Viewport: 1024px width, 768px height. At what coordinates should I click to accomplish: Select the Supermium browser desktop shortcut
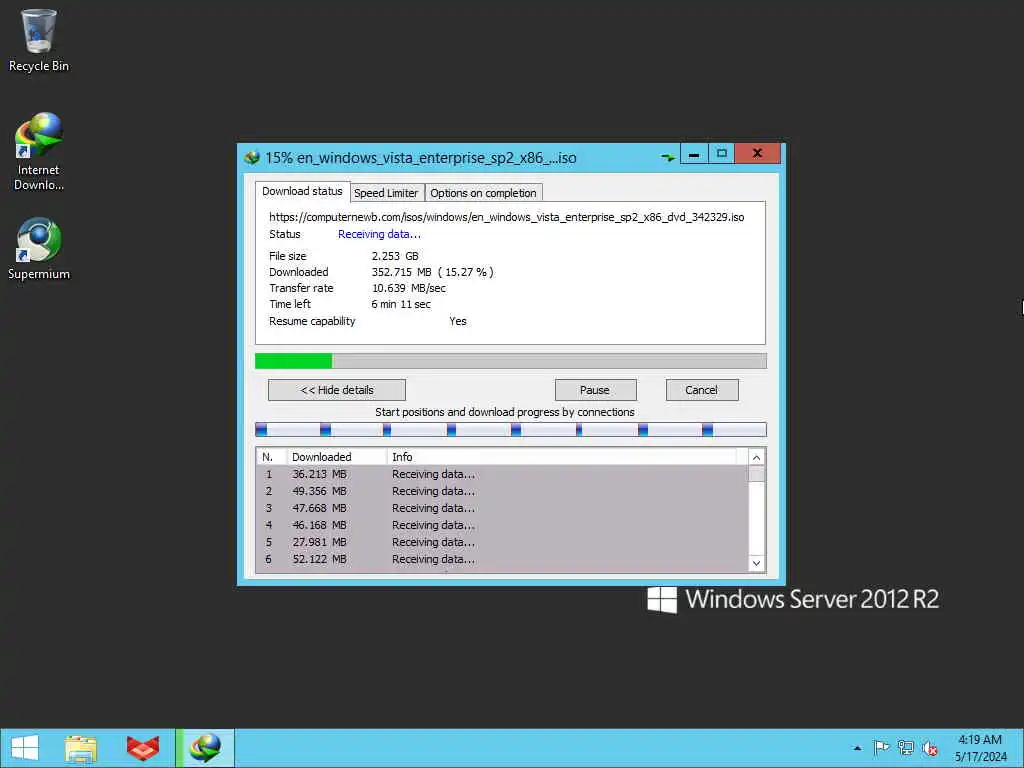39,249
